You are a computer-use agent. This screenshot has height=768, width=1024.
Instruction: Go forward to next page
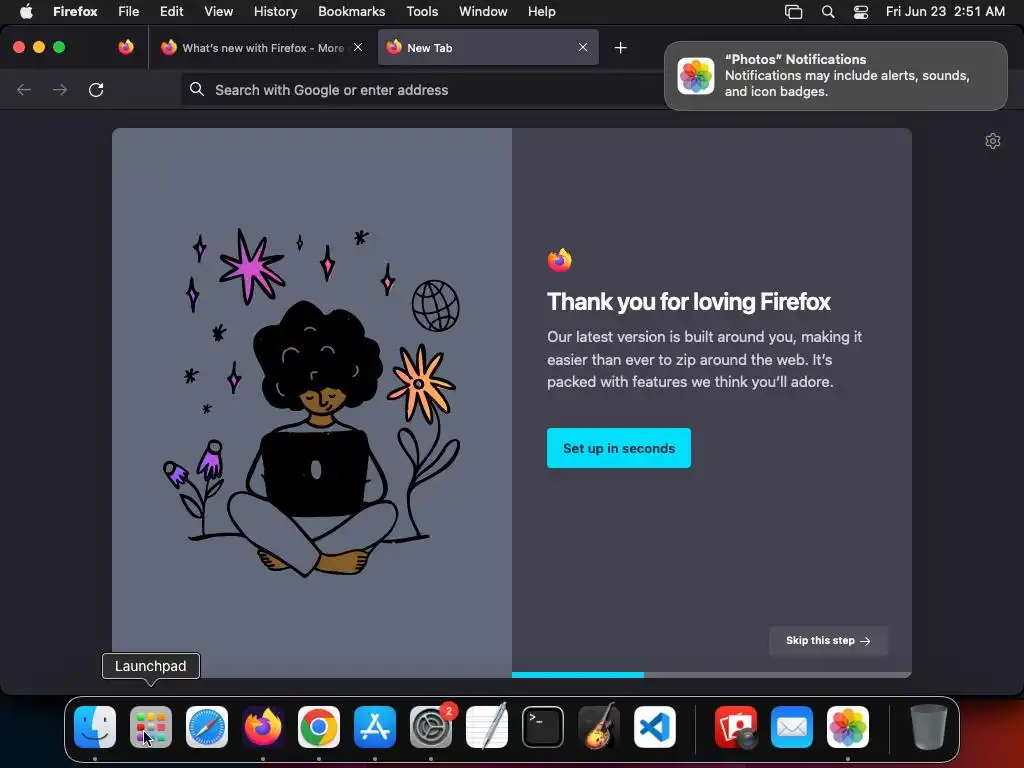[60, 89]
